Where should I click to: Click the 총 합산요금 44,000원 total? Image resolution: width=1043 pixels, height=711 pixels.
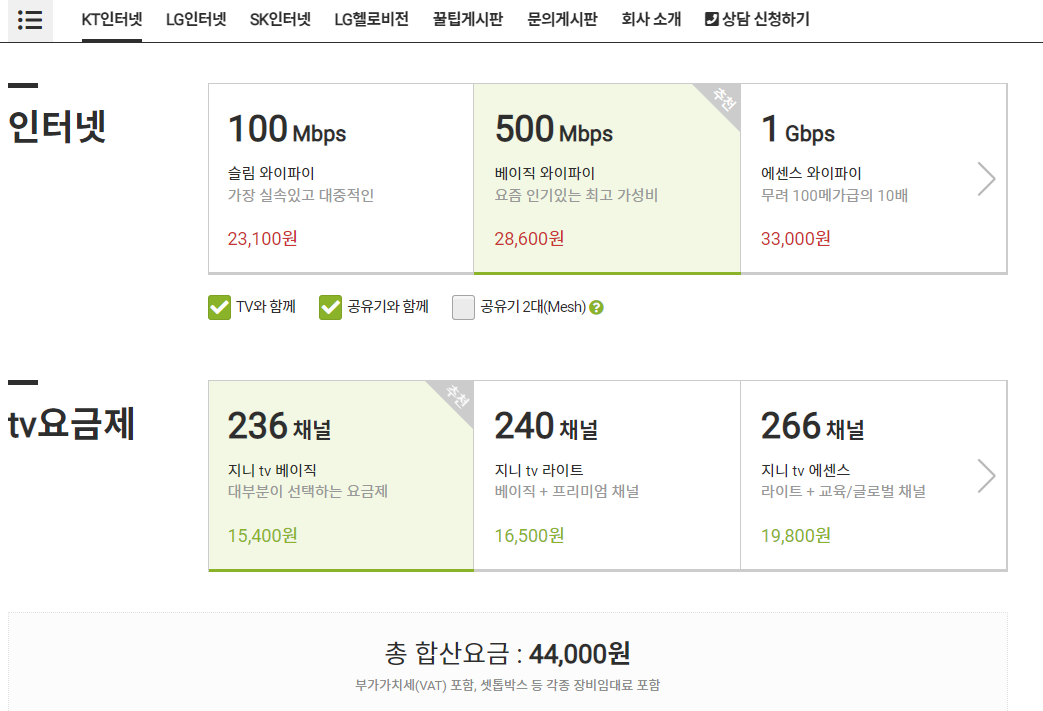point(508,654)
